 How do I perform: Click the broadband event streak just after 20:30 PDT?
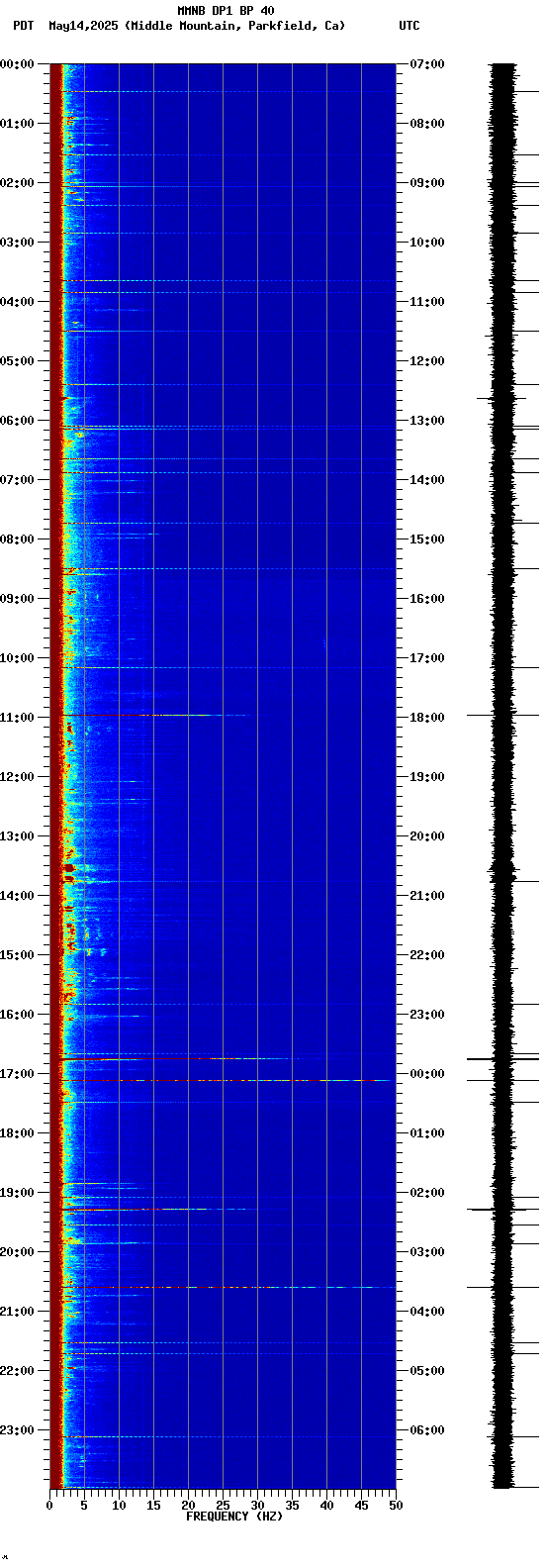click(x=227, y=1287)
